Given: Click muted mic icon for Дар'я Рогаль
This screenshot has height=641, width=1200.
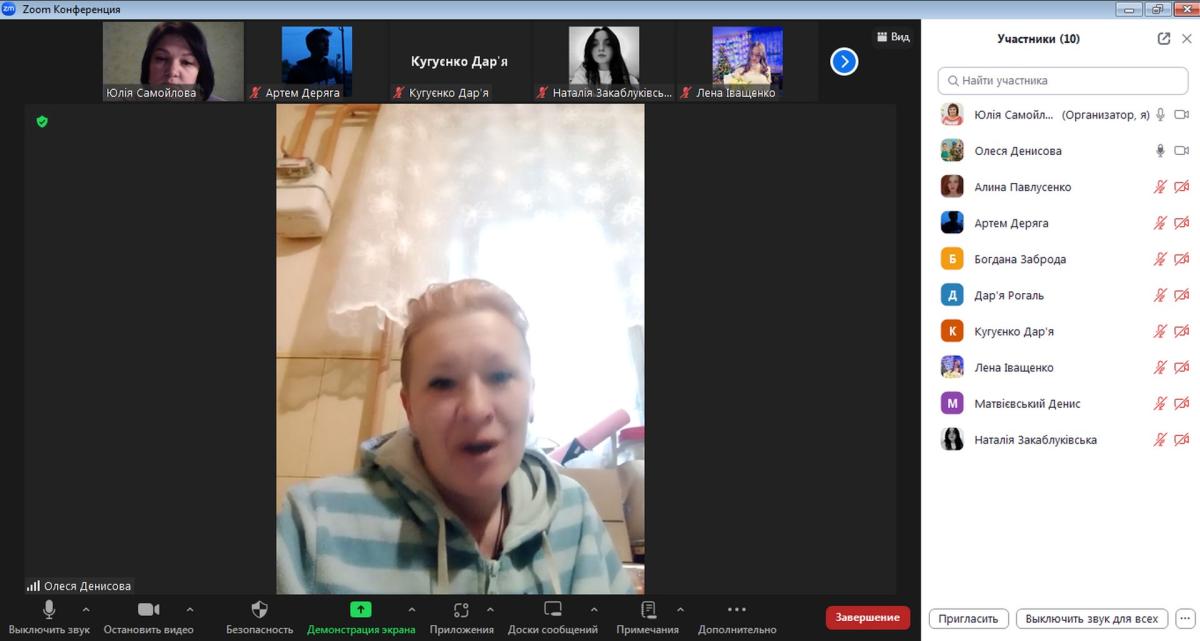Looking at the screenshot, I should 1161,295.
